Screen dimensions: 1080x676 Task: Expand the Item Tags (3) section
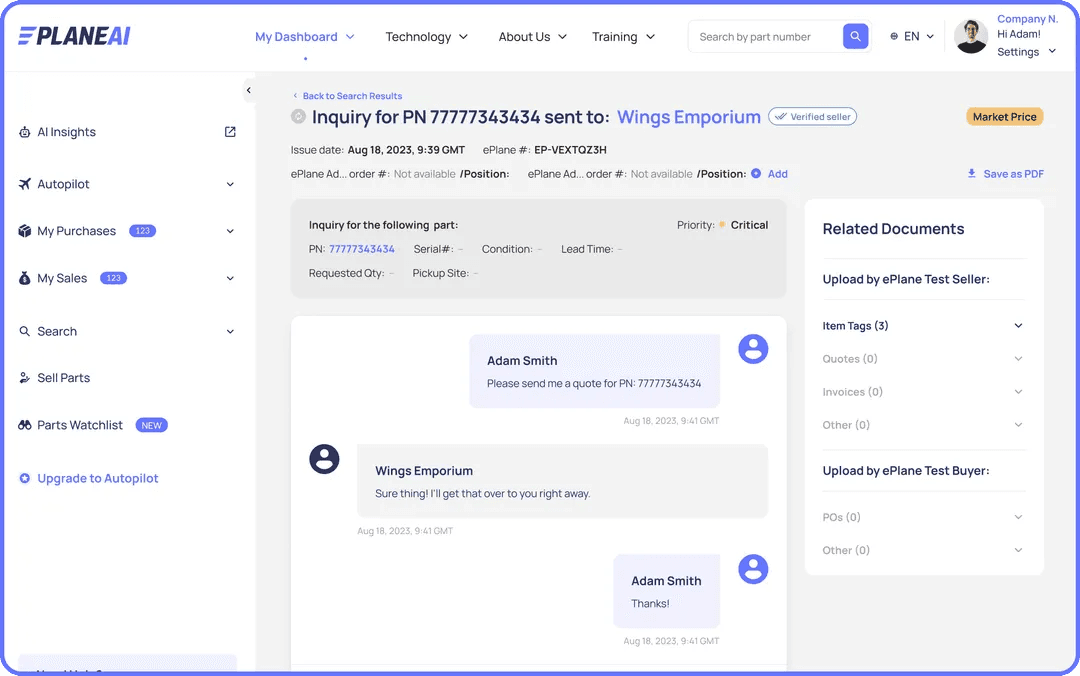pyautogui.click(x=1018, y=326)
